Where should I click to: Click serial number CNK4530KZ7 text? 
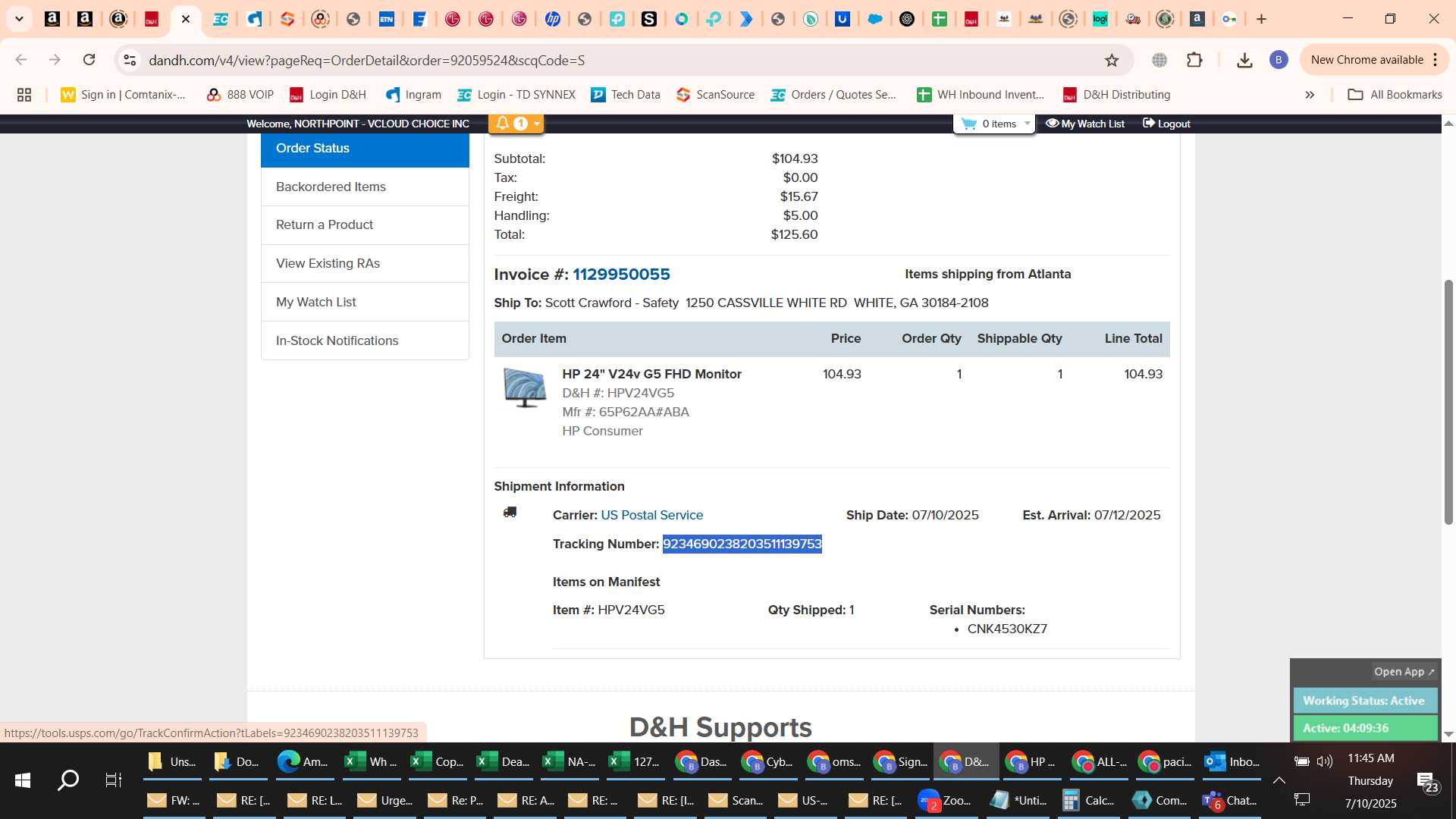click(1007, 629)
